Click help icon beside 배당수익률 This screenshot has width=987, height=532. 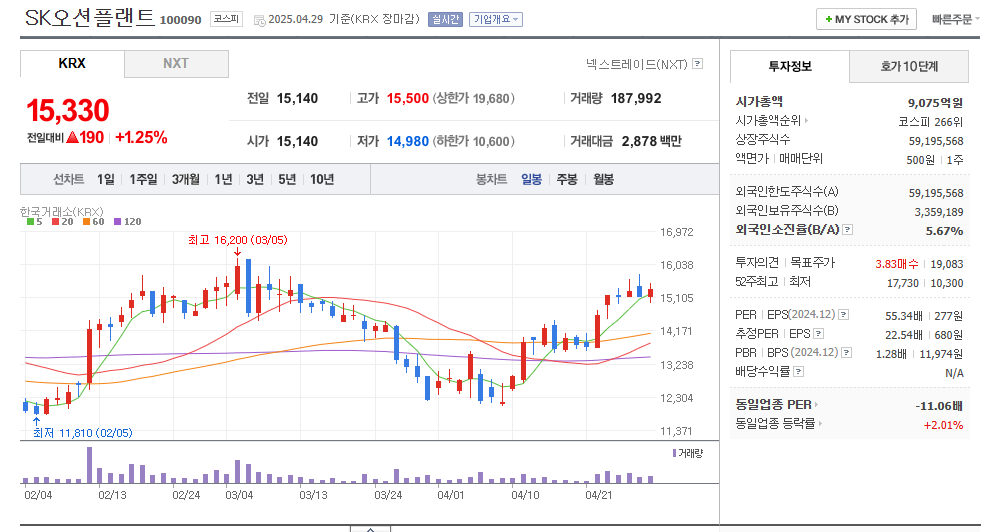coord(799,371)
